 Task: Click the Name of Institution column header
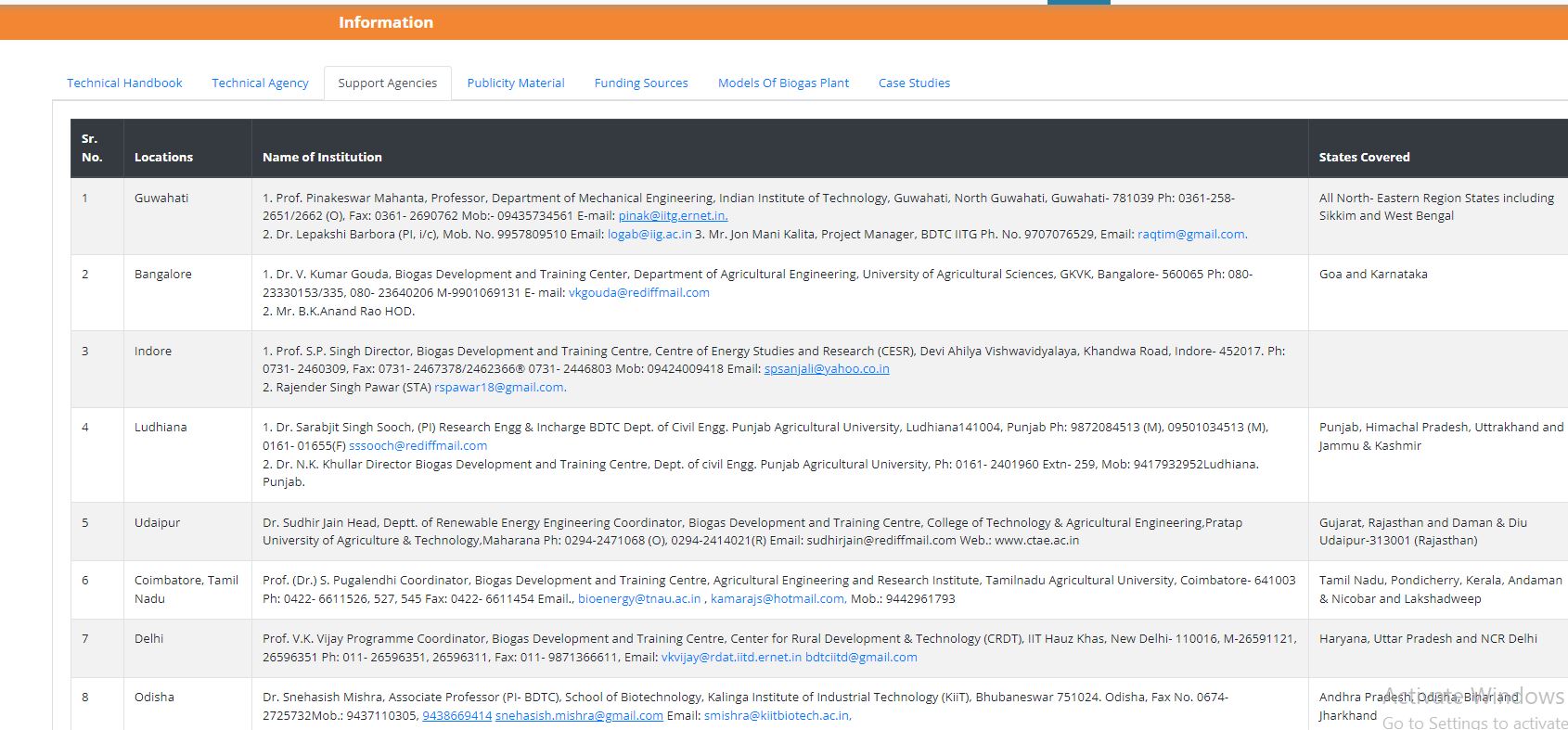pos(780,148)
